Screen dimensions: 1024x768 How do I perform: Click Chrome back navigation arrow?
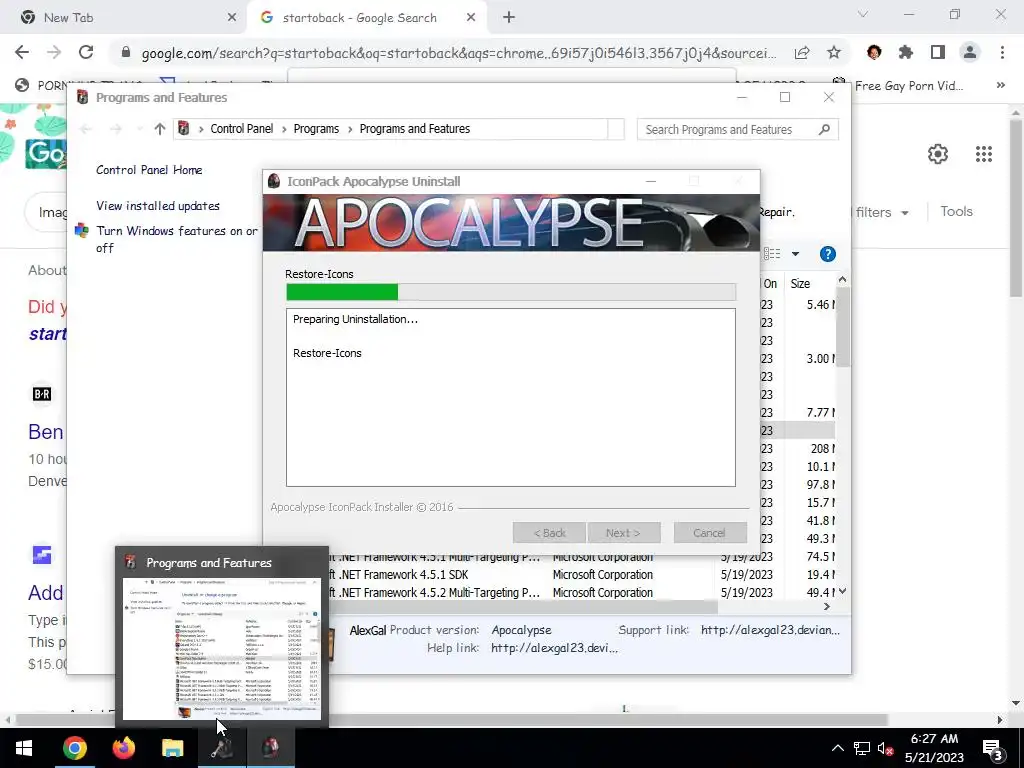pyautogui.click(x=22, y=52)
